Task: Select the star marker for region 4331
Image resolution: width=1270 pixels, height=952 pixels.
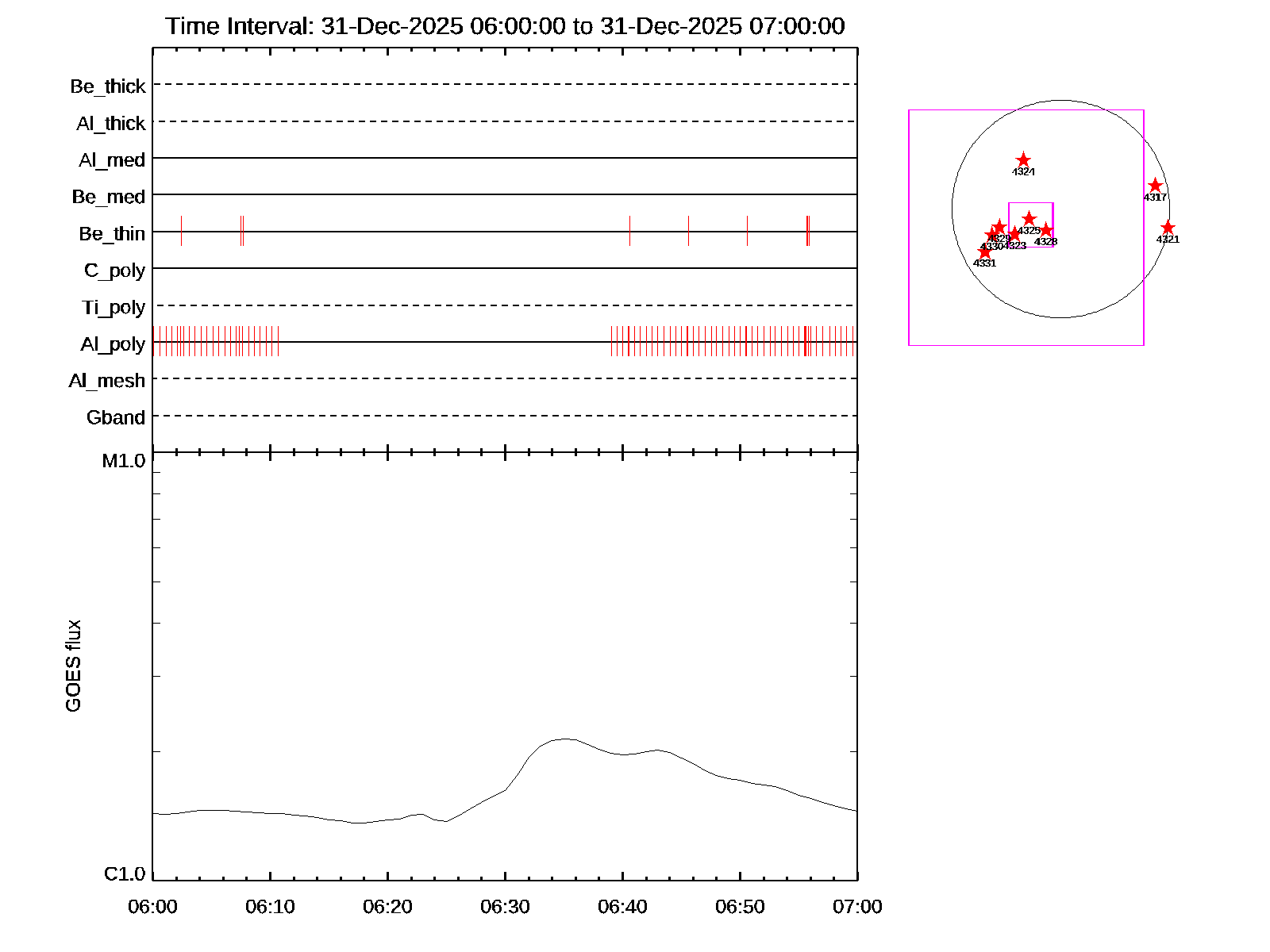Action: click(984, 251)
